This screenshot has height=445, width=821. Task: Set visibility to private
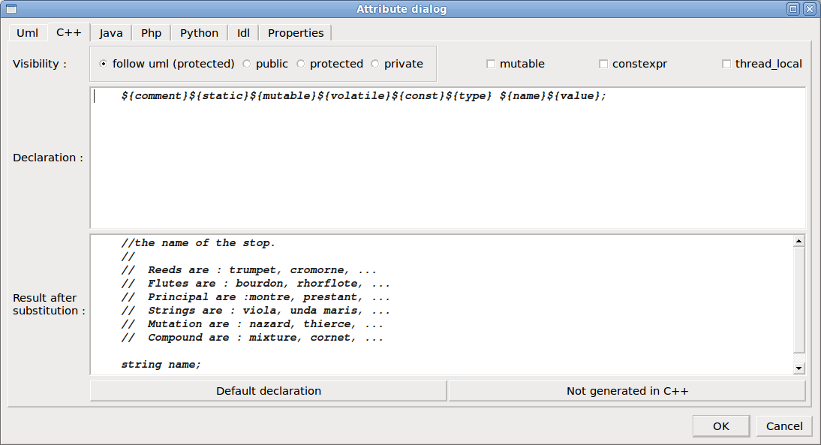pyautogui.click(x=375, y=64)
